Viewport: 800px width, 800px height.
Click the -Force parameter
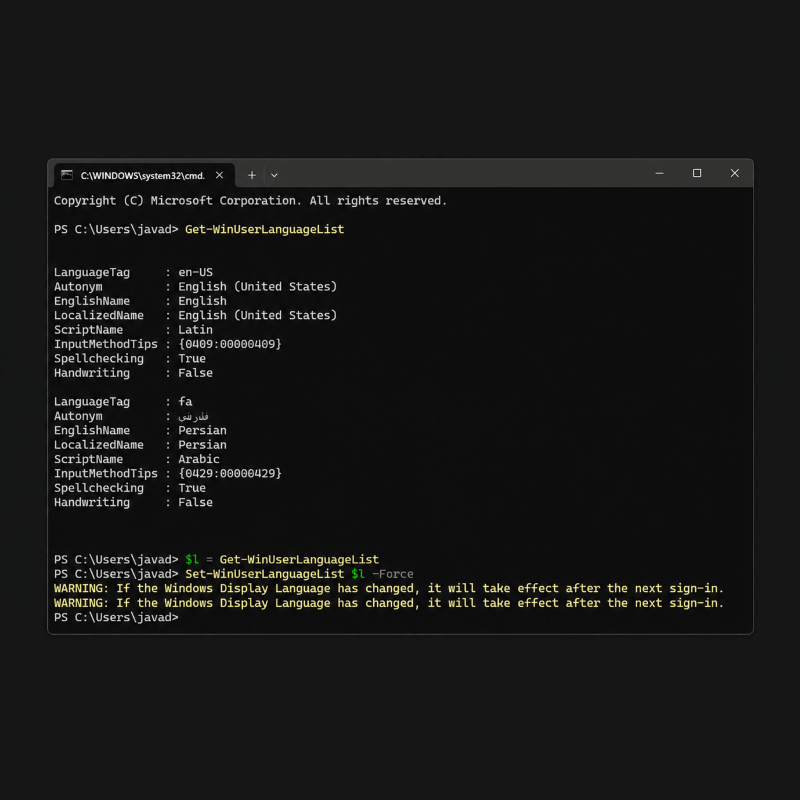[x=393, y=574]
